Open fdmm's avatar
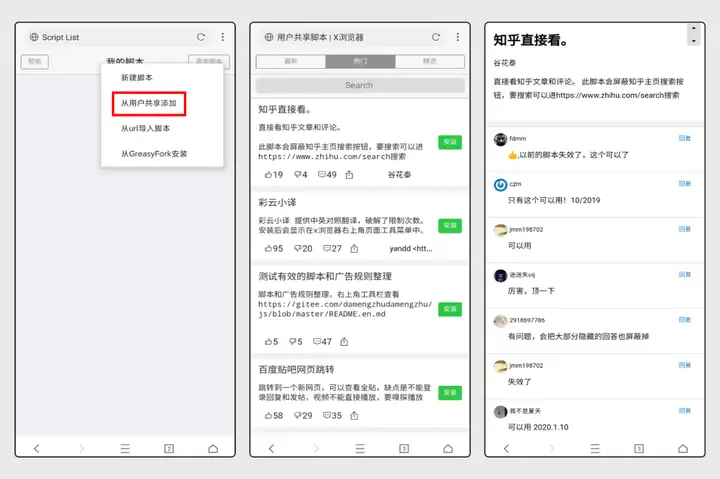 point(501,140)
